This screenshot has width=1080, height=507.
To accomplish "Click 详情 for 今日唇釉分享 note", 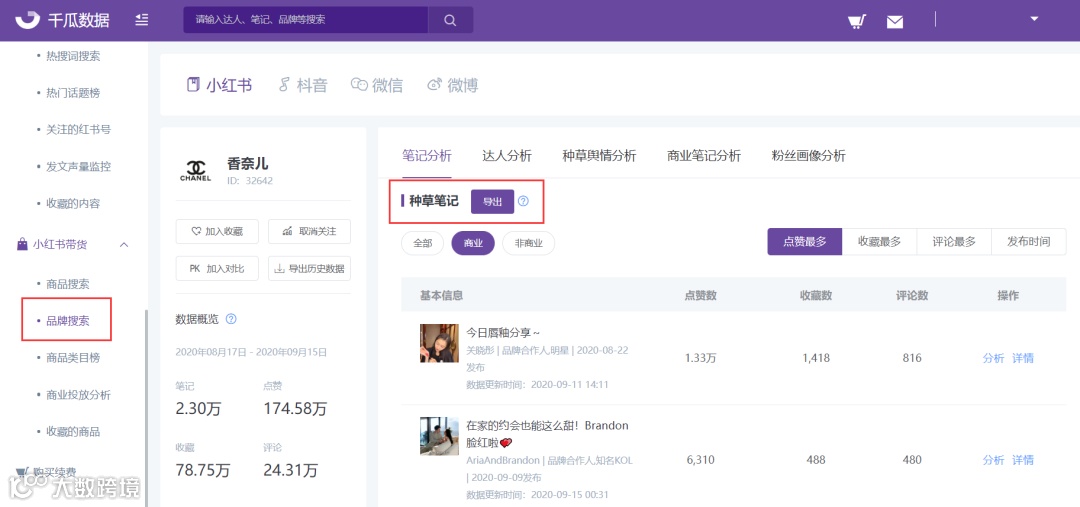I will click(x=1023, y=358).
